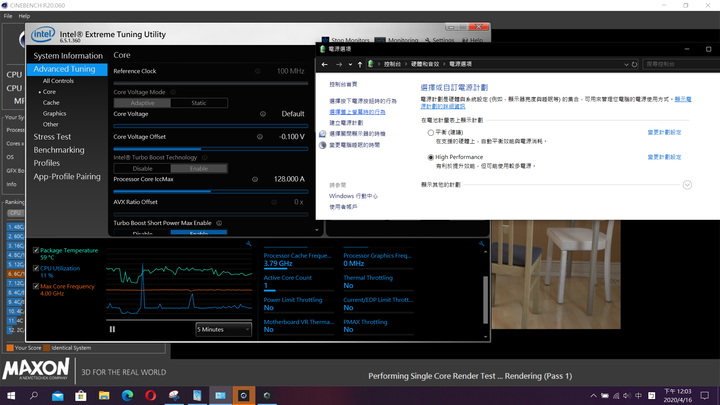
Task: Enable Intel Turbo Boost Technology
Action: coord(199,169)
